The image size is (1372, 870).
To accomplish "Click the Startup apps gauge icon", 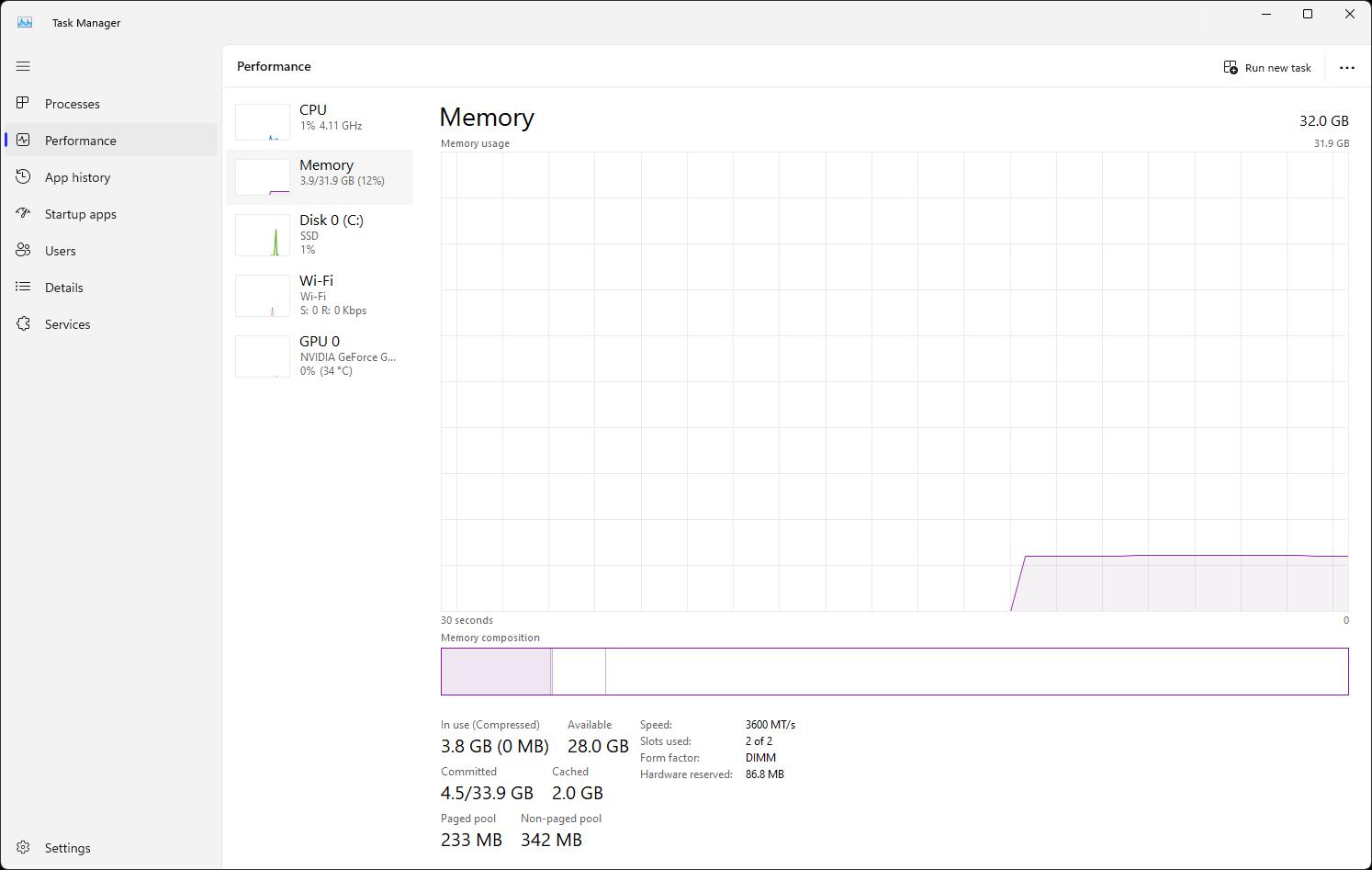I will pos(23,213).
